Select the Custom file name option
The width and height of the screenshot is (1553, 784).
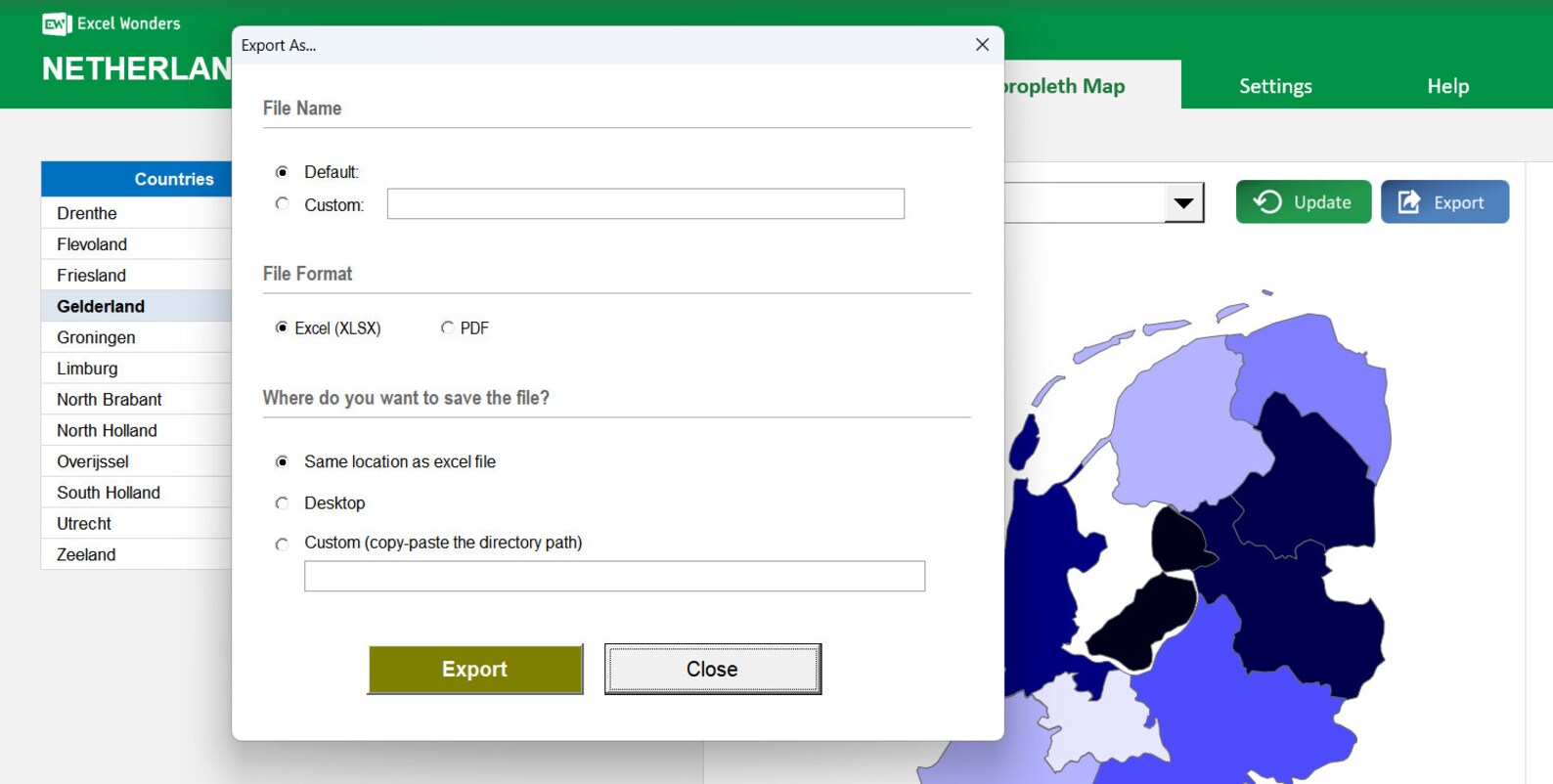click(283, 204)
